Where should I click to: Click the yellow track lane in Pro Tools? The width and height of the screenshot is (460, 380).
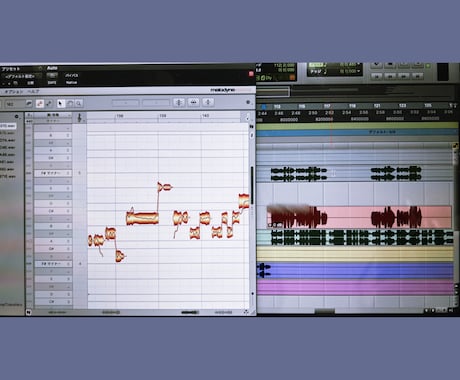[x=355, y=254]
